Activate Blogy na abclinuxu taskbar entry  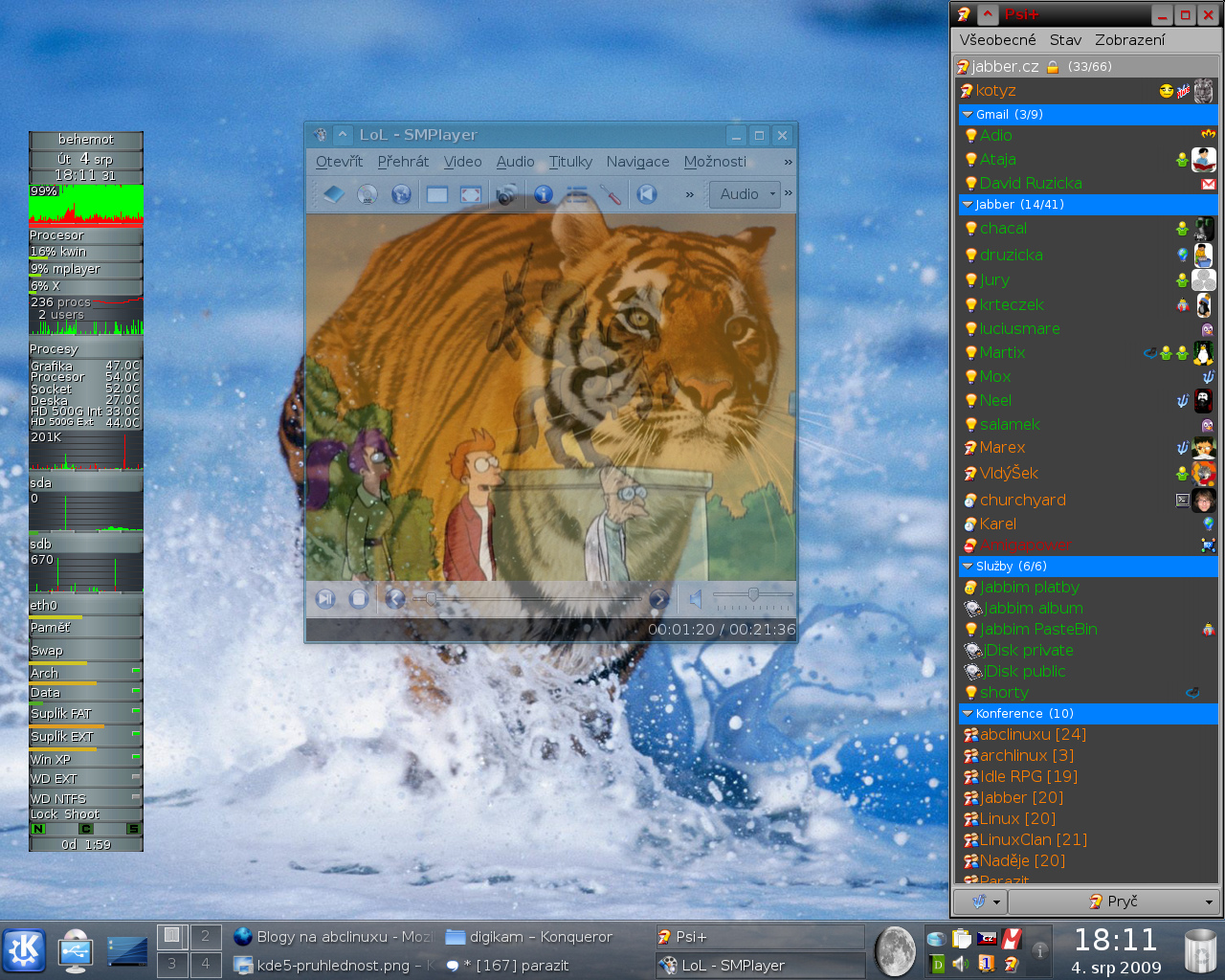pos(334,937)
